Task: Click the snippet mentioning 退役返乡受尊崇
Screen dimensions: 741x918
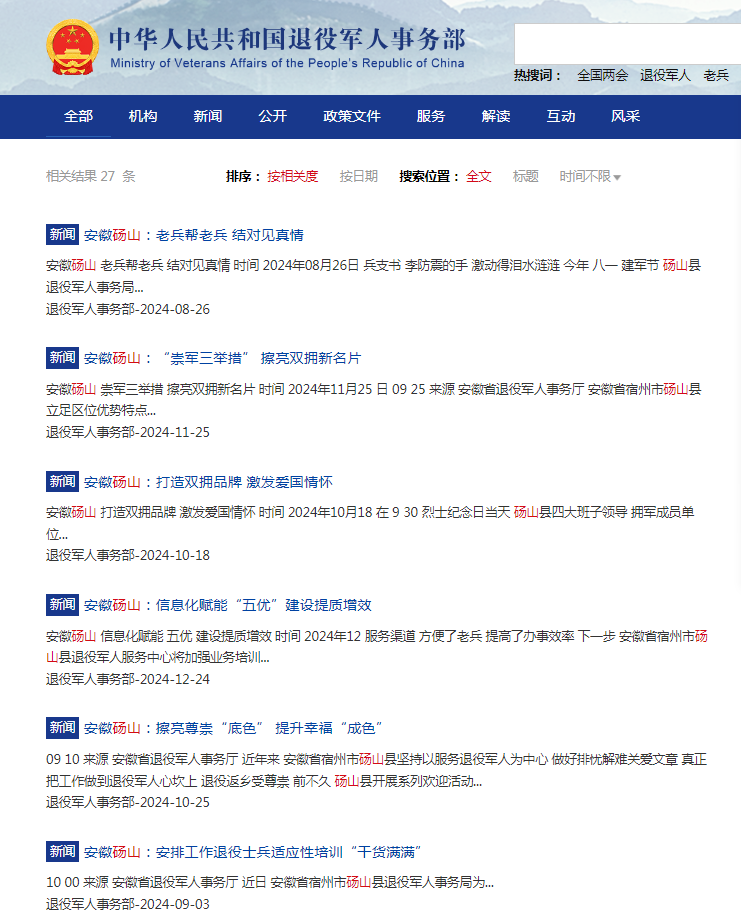Action: point(376,770)
